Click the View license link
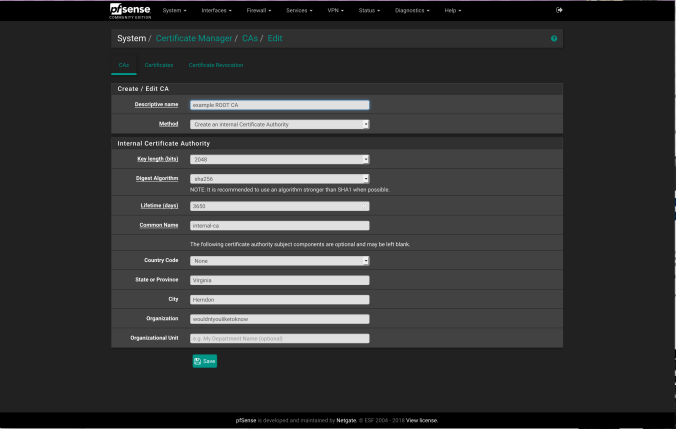Image resolution: width=676 pixels, height=429 pixels. click(422, 420)
